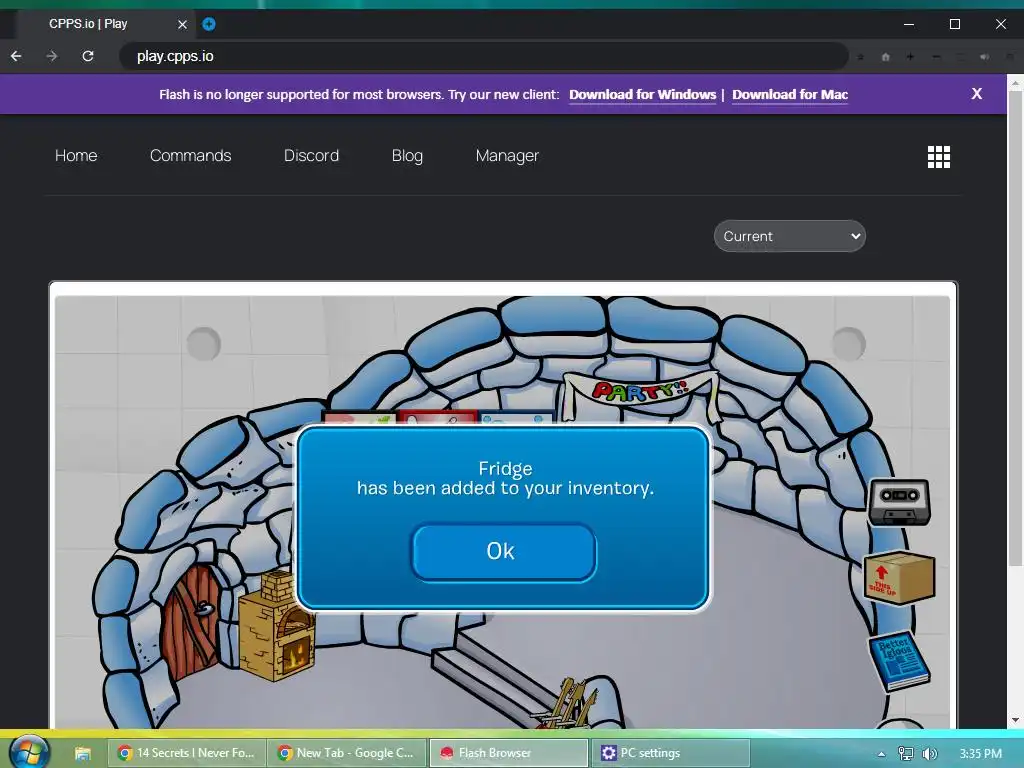Click the 3:35 PM clock
Viewport: 1024px width, 768px height.
click(x=980, y=754)
